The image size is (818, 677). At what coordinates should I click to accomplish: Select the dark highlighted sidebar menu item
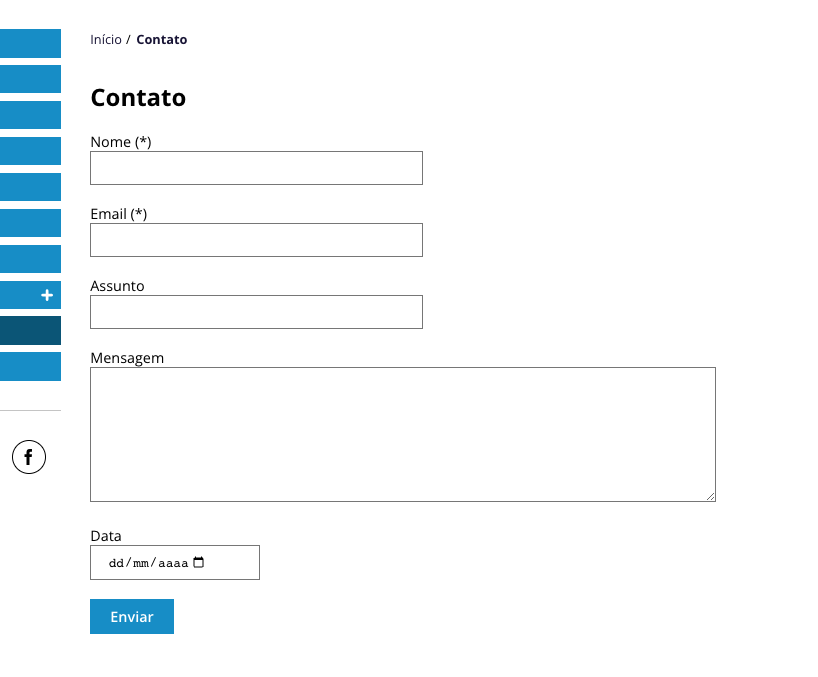[x=30, y=330]
